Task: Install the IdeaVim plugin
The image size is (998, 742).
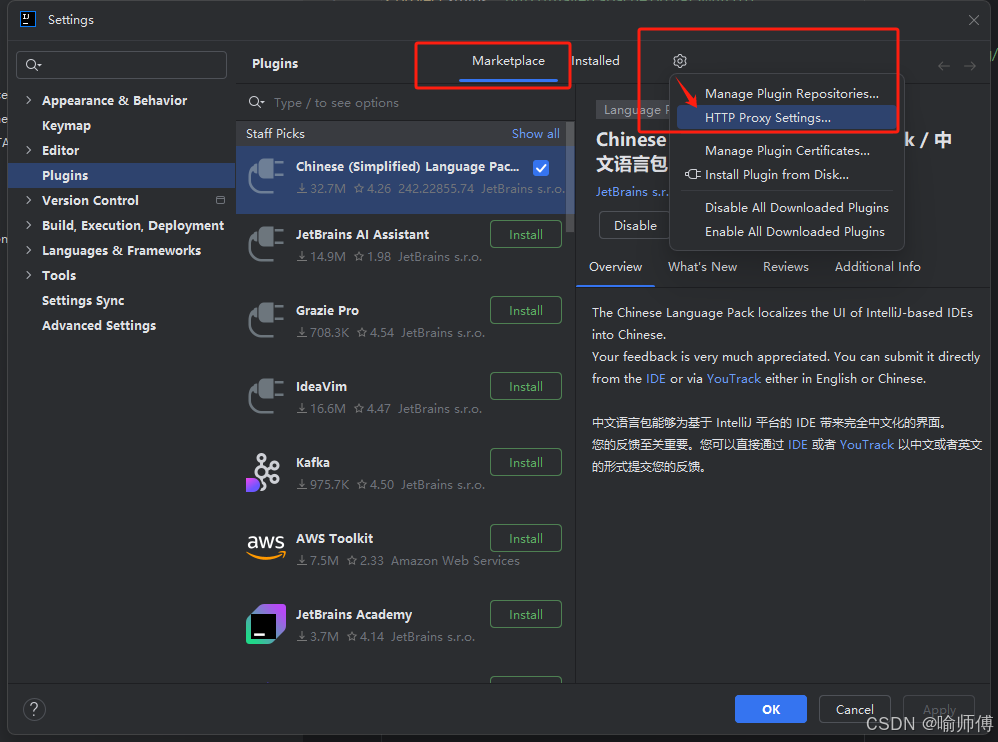Action: click(x=526, y=386)
